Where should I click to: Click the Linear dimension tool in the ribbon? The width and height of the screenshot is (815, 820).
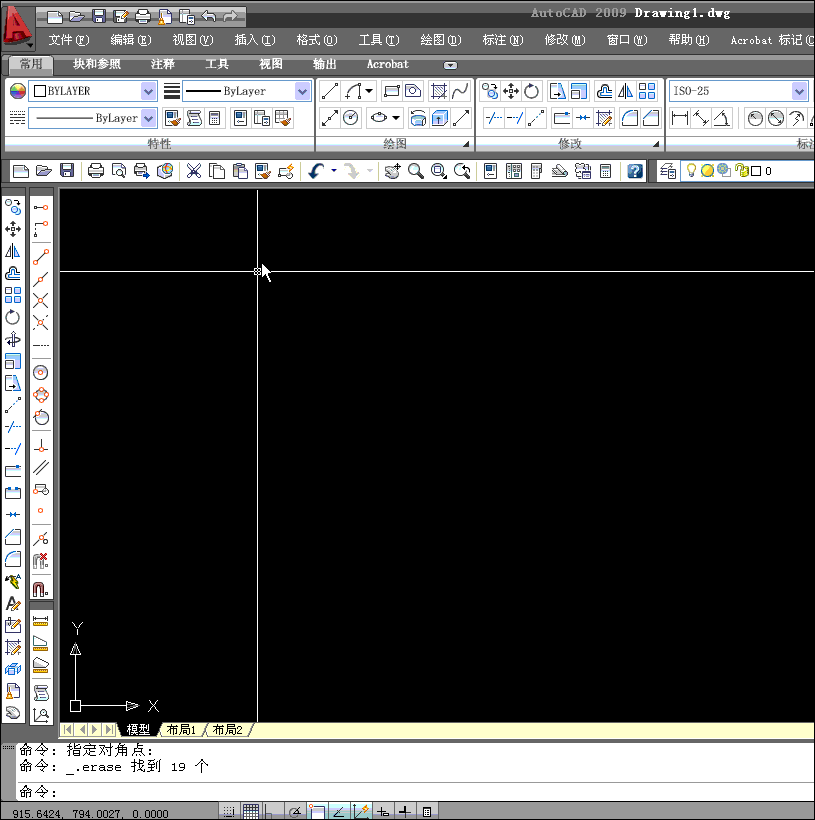tap(680, 118)
